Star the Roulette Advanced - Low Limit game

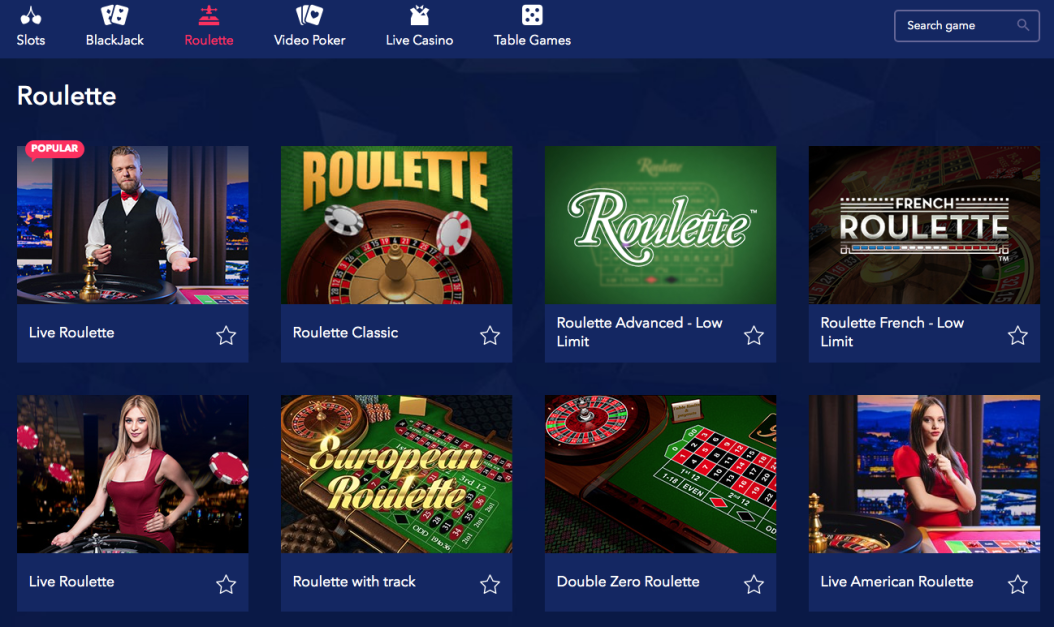[754, 335]
